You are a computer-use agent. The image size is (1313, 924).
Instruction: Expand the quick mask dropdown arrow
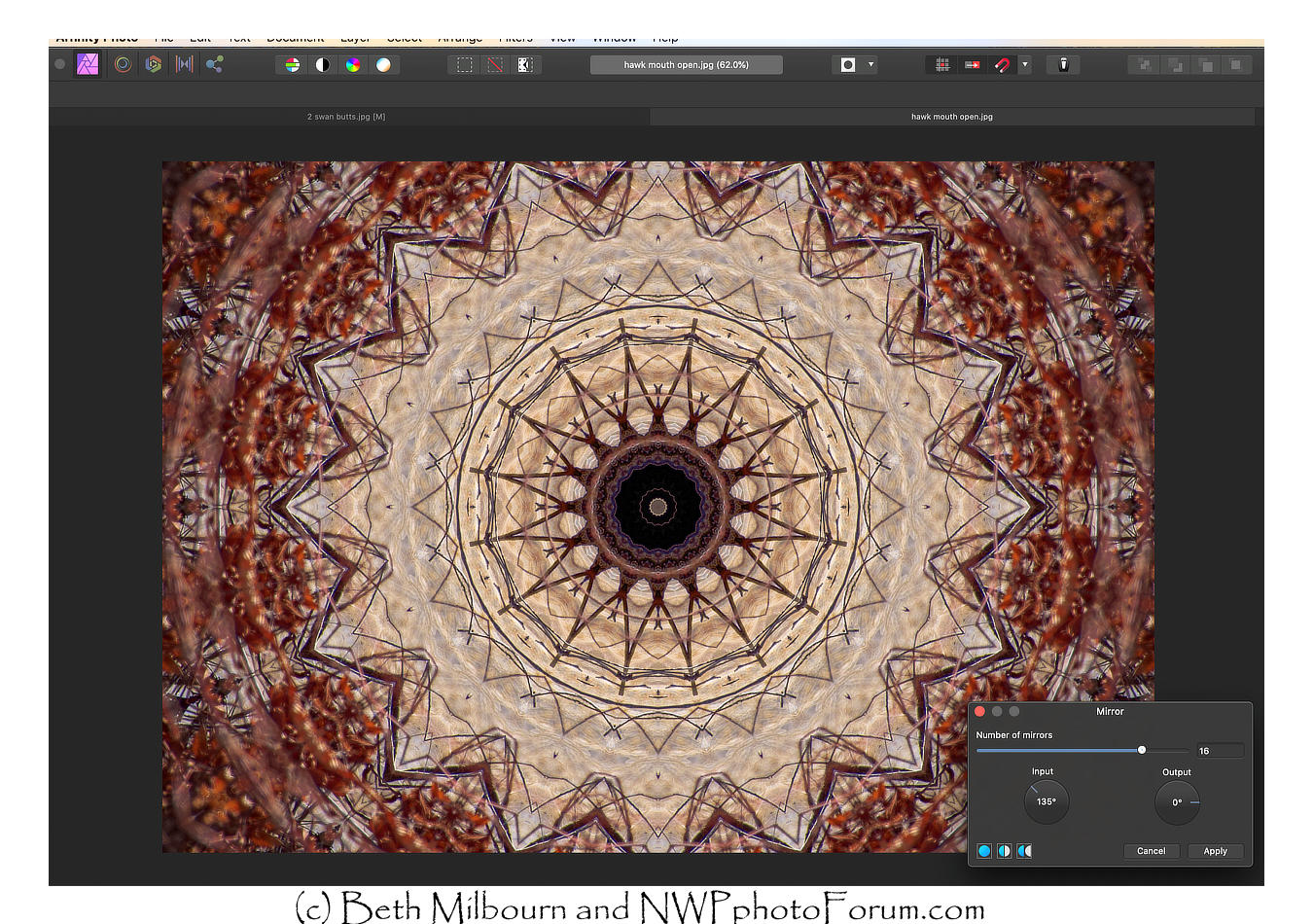(x=870, y=65)
